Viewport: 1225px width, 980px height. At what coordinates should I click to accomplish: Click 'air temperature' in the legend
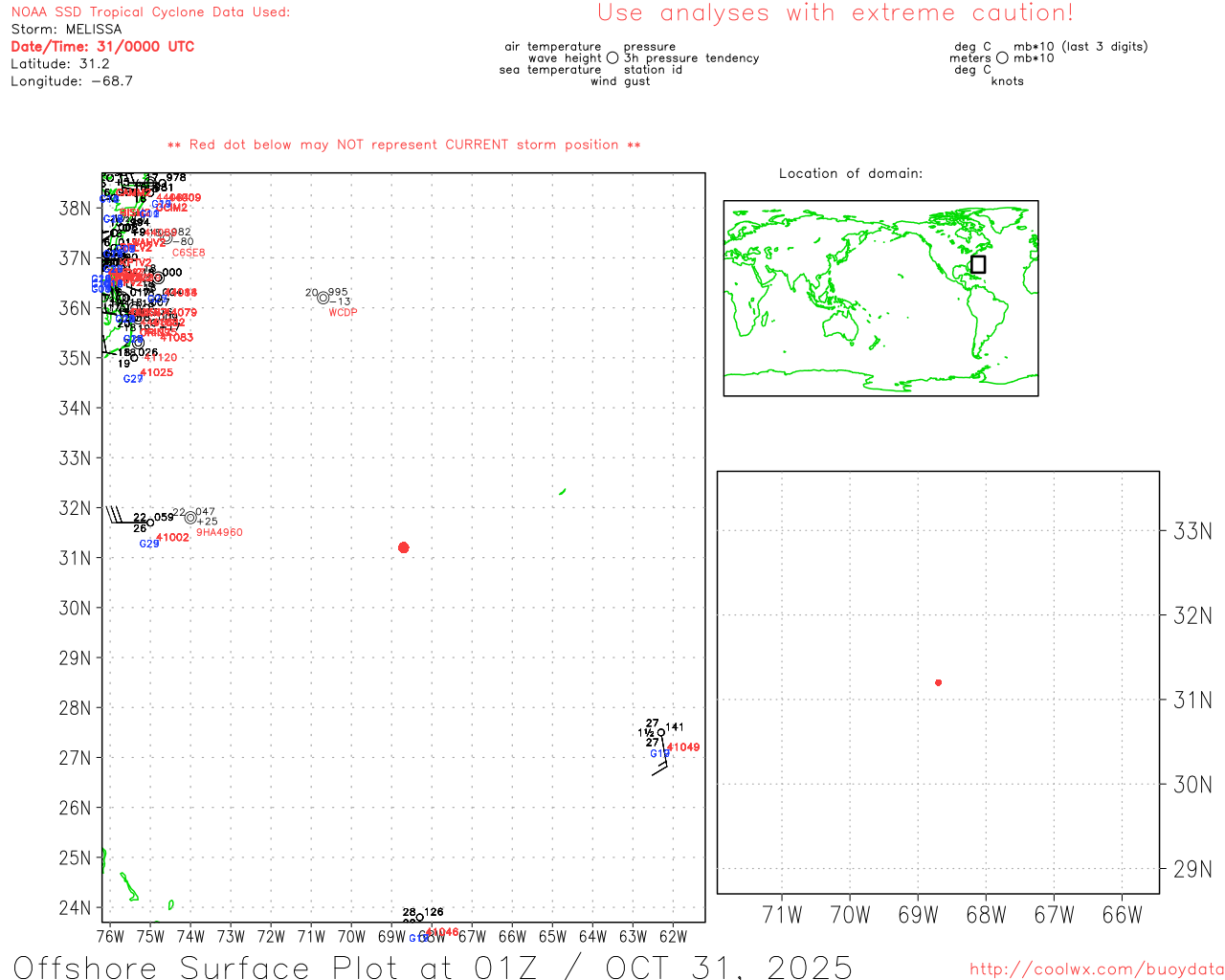553,47
